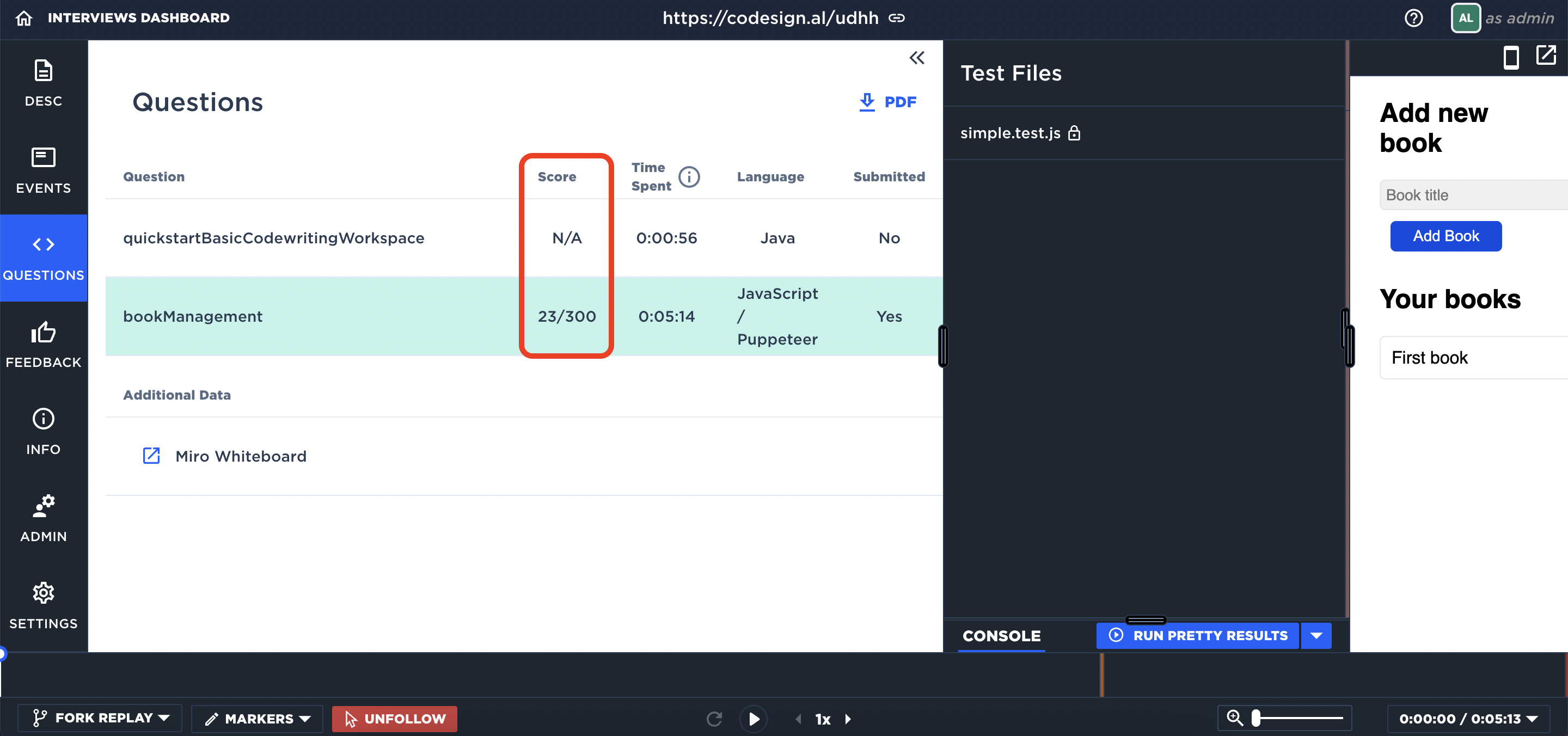Click Time Spent info icon
Screen dimensions: 1568x736
click(689, 176)
